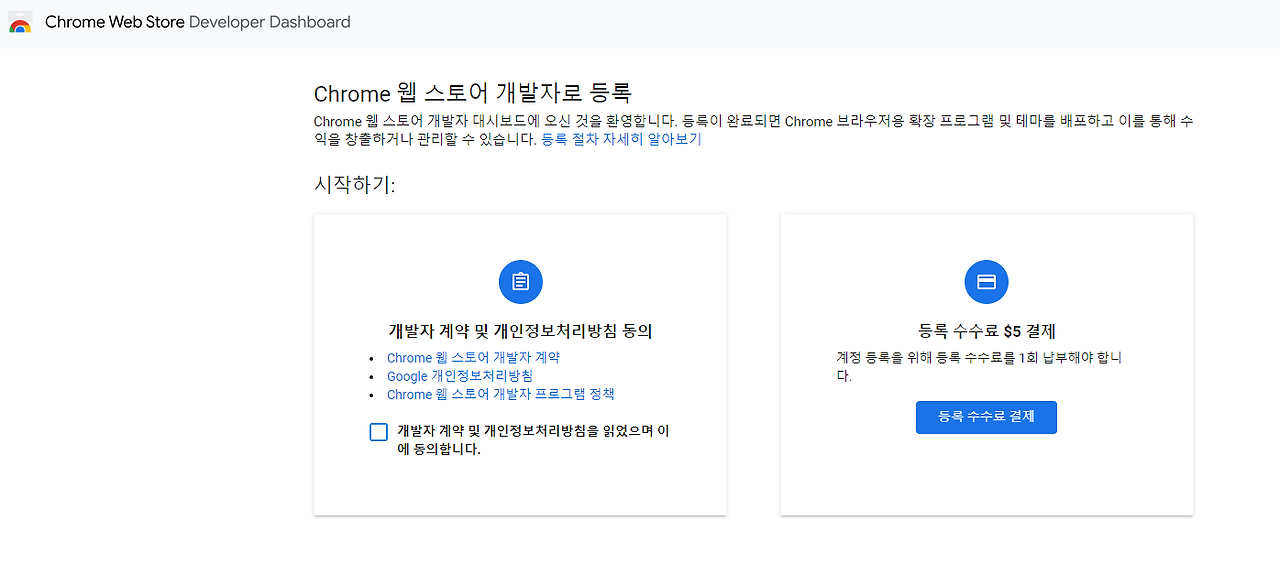Click the 개발자 계약 및 개인정보처리방침 동의 card title
The width and height of the screenshot is (1280, 585).
point(520,331)
